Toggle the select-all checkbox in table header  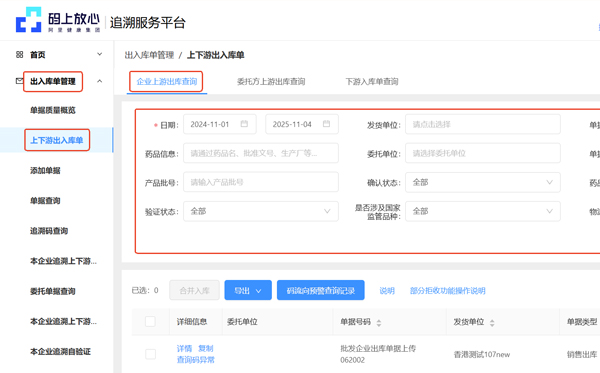coord(150,321)
